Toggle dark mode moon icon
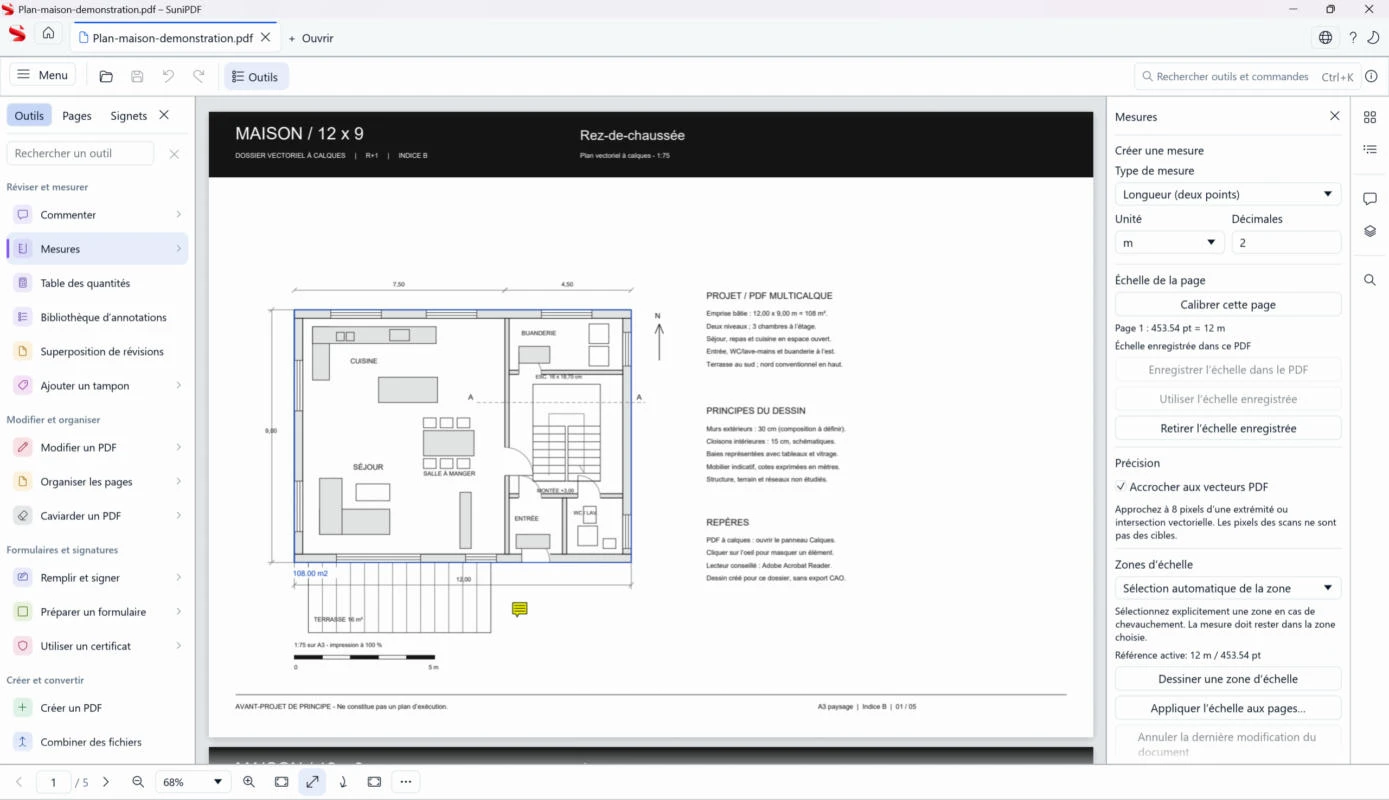1389x800 pixels. (1373, 38)
